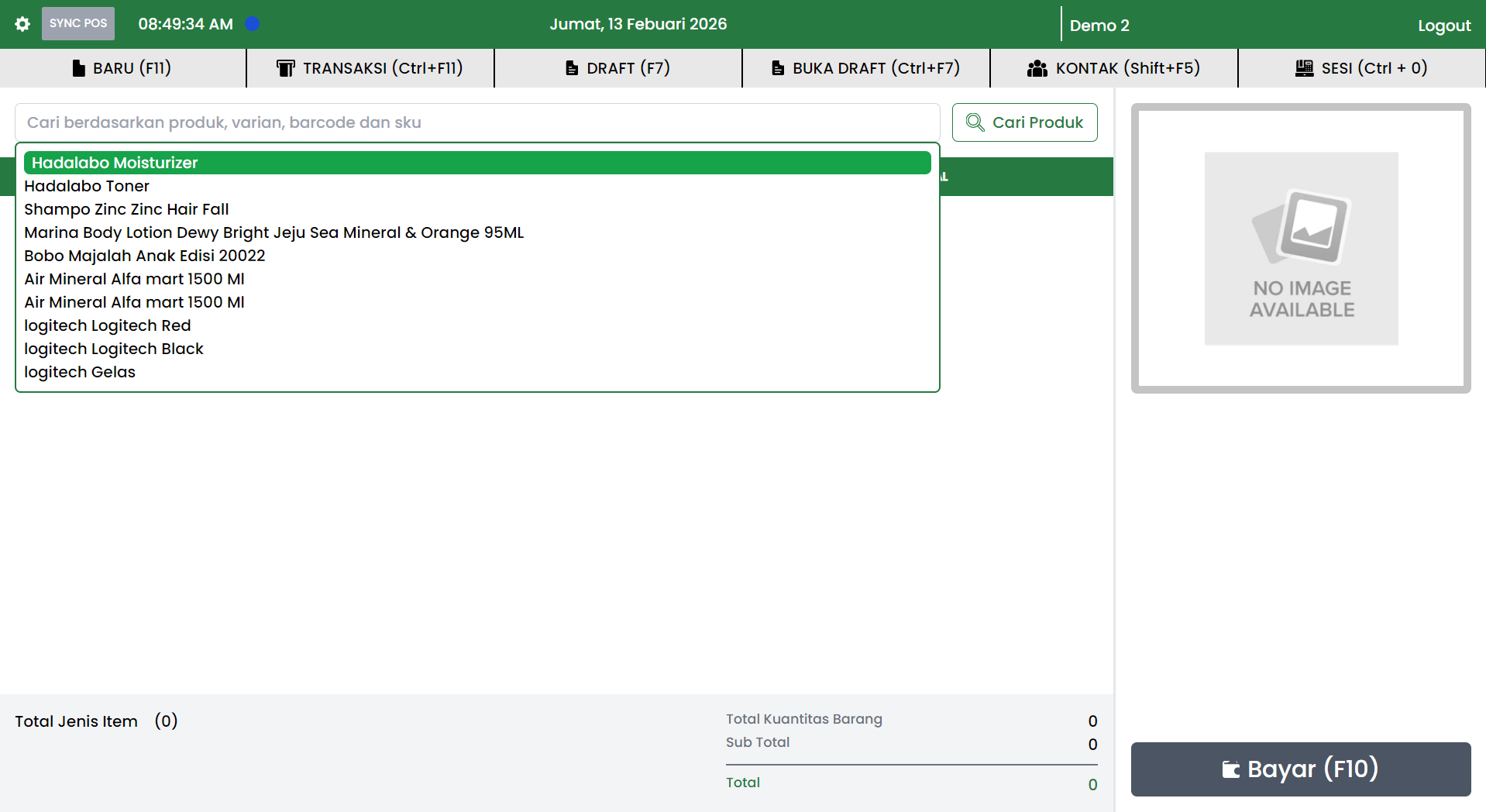Viewport: 1486px width, 812px height.
Task: Select Marina Body Lotion Dewy Bright item
Action: (x=273, y=232)
